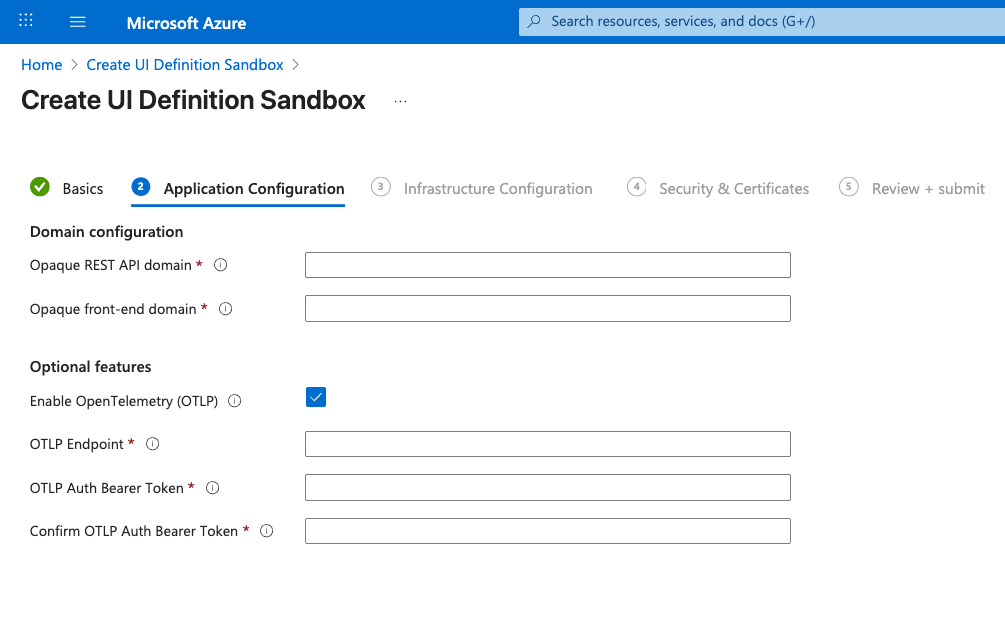Open the Azure apps grid launcher
The height and width of the screenshot is (627, 1005).
click(x=26, y=21)
